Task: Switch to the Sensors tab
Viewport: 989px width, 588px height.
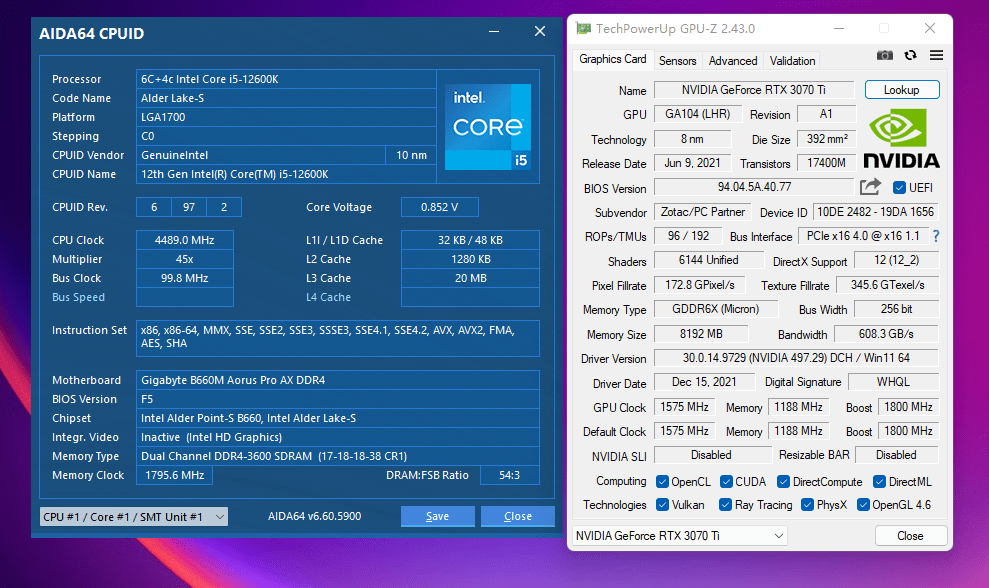Action: click(677, 60)
